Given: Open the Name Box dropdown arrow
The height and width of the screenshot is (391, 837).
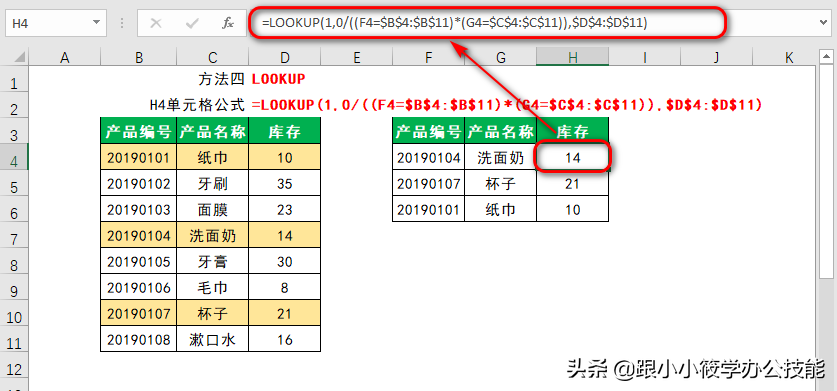Looking at the screenshot, I should pyautogui.click(x=96, y=23).
